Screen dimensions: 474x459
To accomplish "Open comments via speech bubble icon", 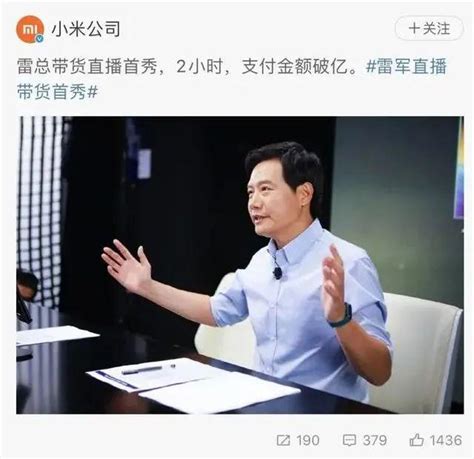I will 349,440.
